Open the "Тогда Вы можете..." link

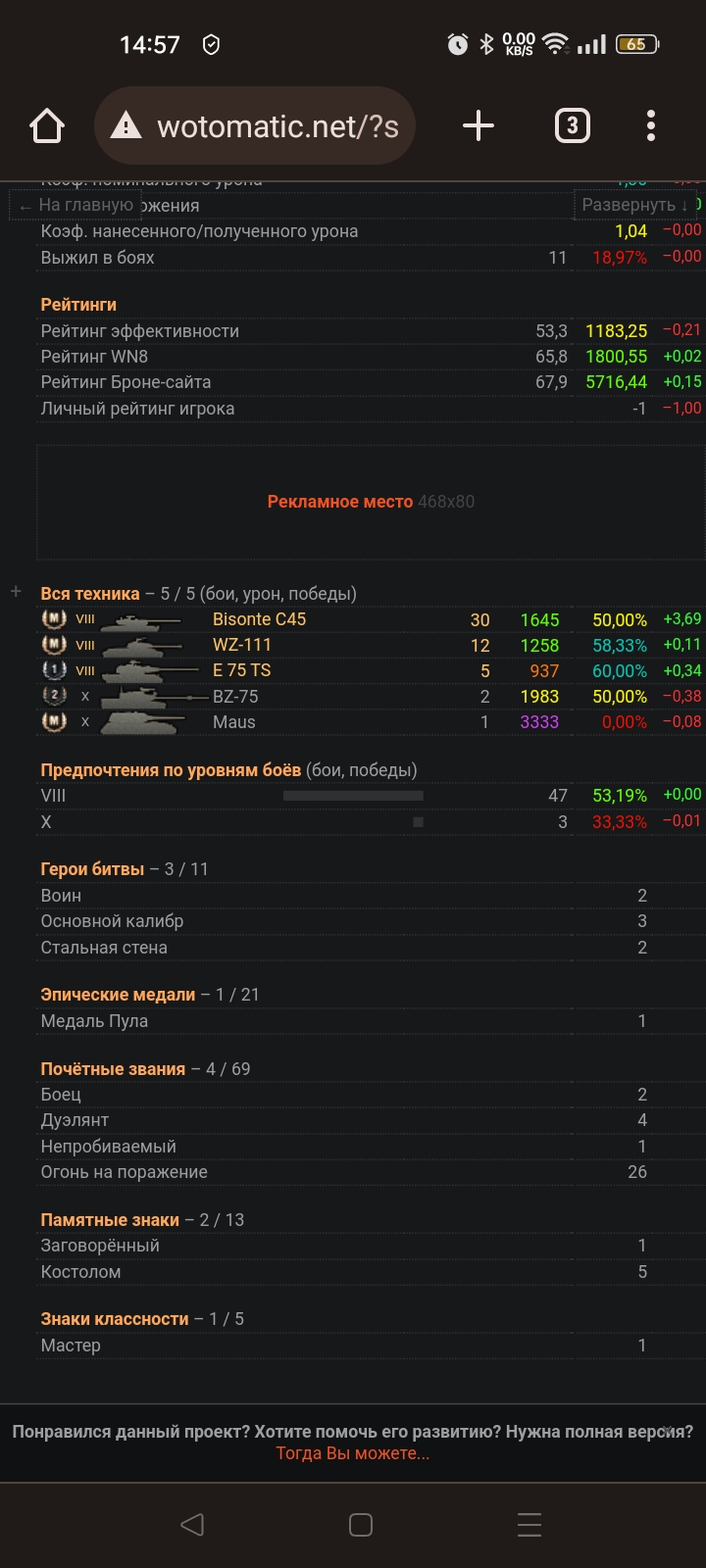tap(353, 1453)
